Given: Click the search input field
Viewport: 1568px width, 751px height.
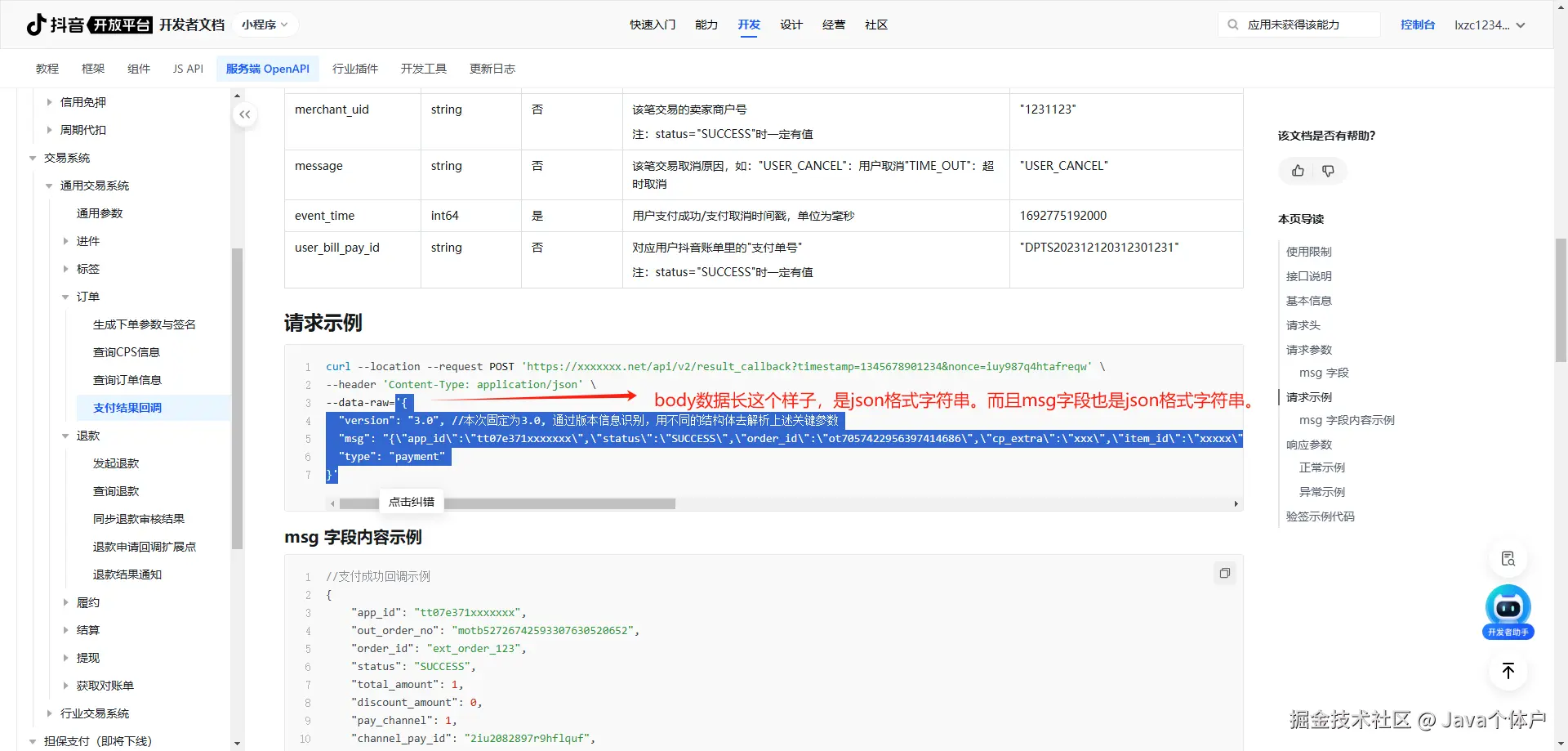Looking at the screenshot, I should pyautogui.click(x=1298, y=25).
